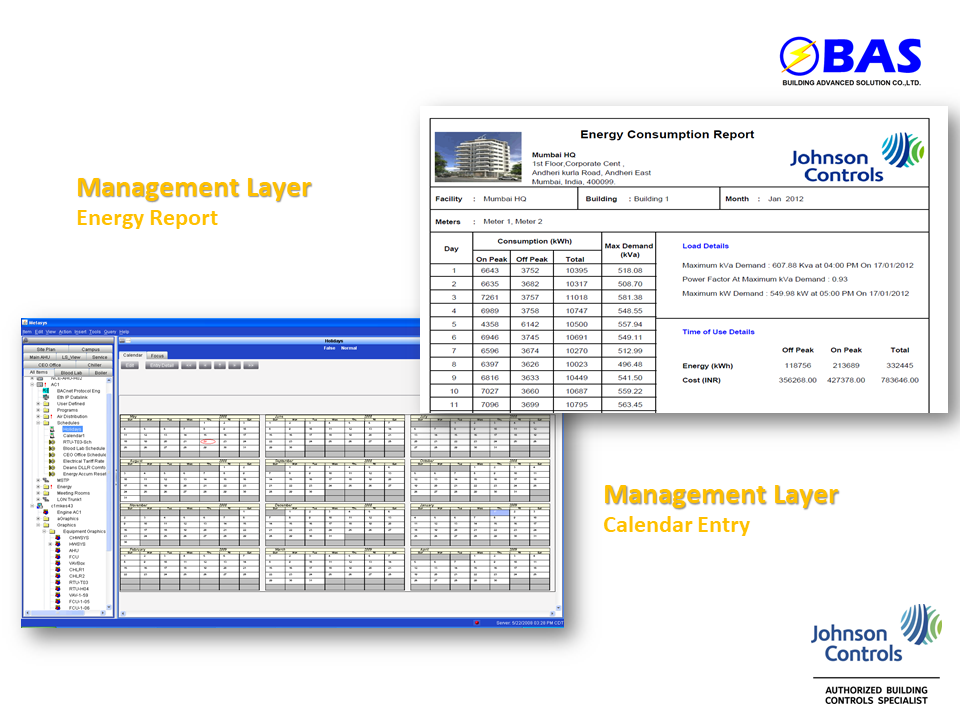Open the Item menu in Metasys
The width and height of the screenshot is (960, 720).
tap(27, 332)
